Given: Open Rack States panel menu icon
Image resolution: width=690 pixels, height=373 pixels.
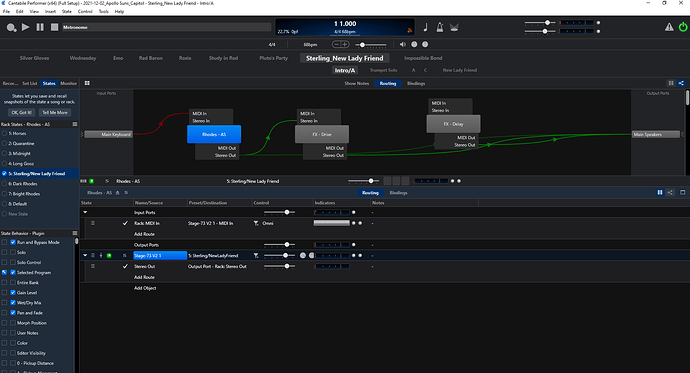Looking at the screenshot, I should [75, 124].
